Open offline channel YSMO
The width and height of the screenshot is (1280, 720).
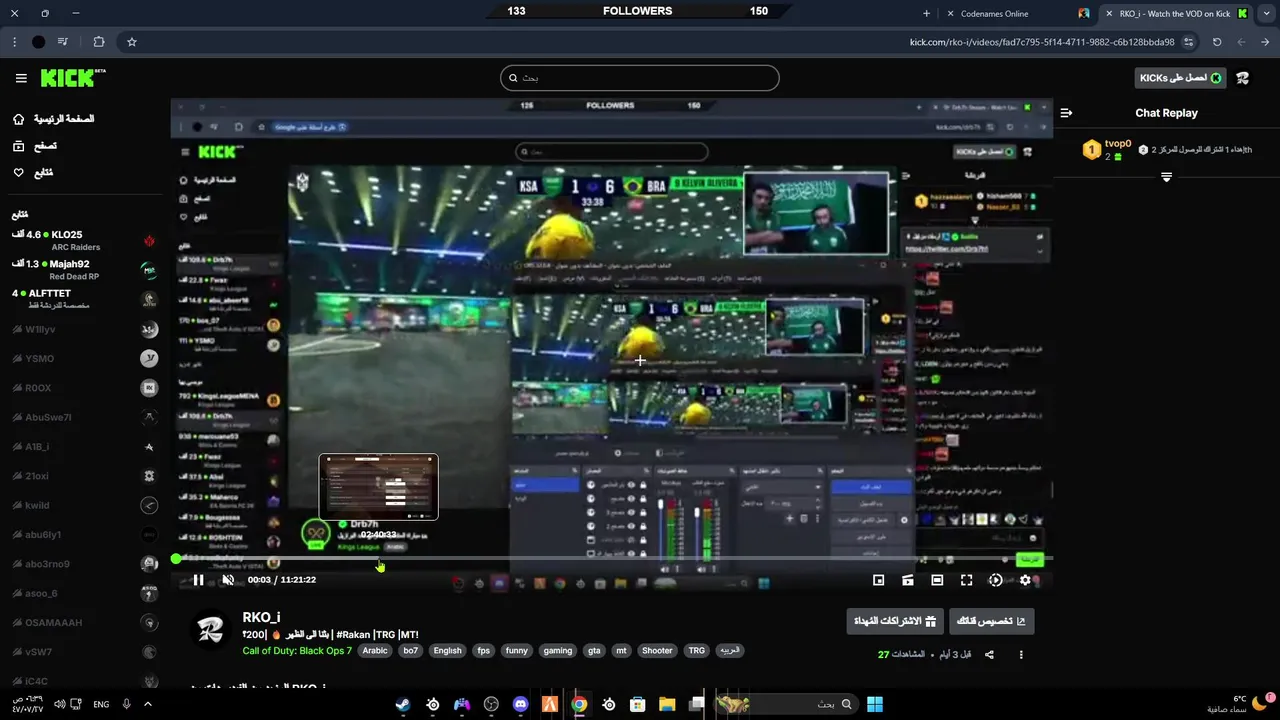83,359
